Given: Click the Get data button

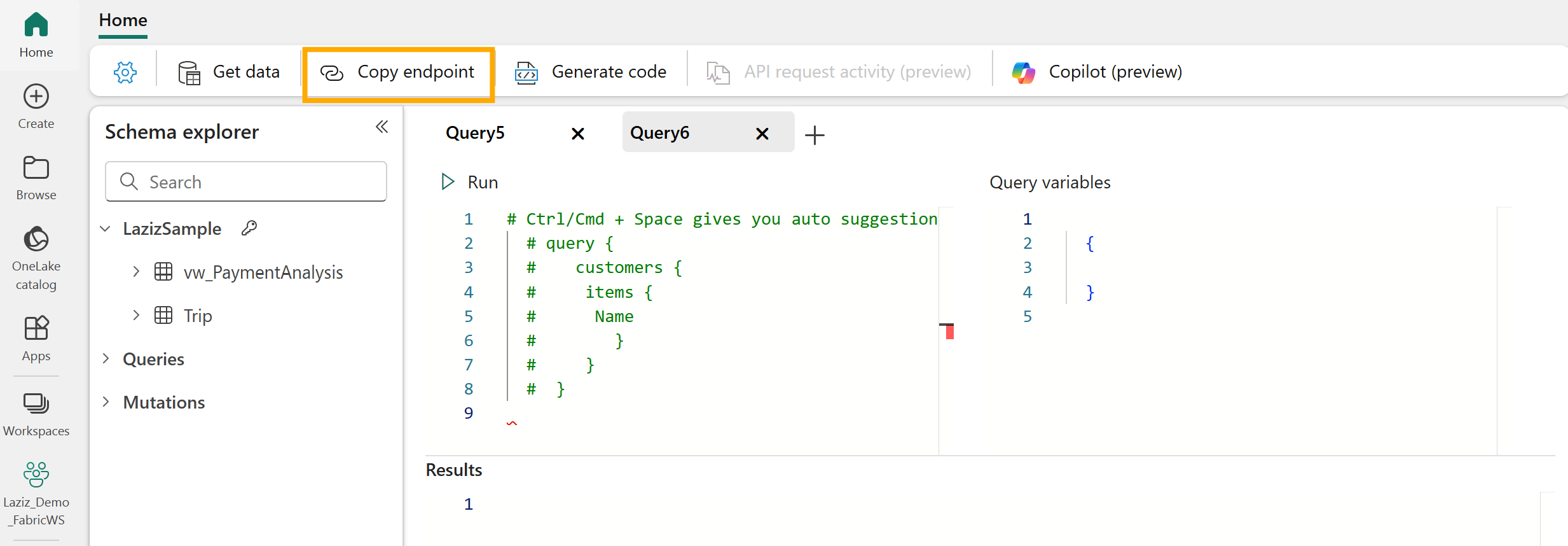Looking at the screenshot, I should (x=229, y=72).
